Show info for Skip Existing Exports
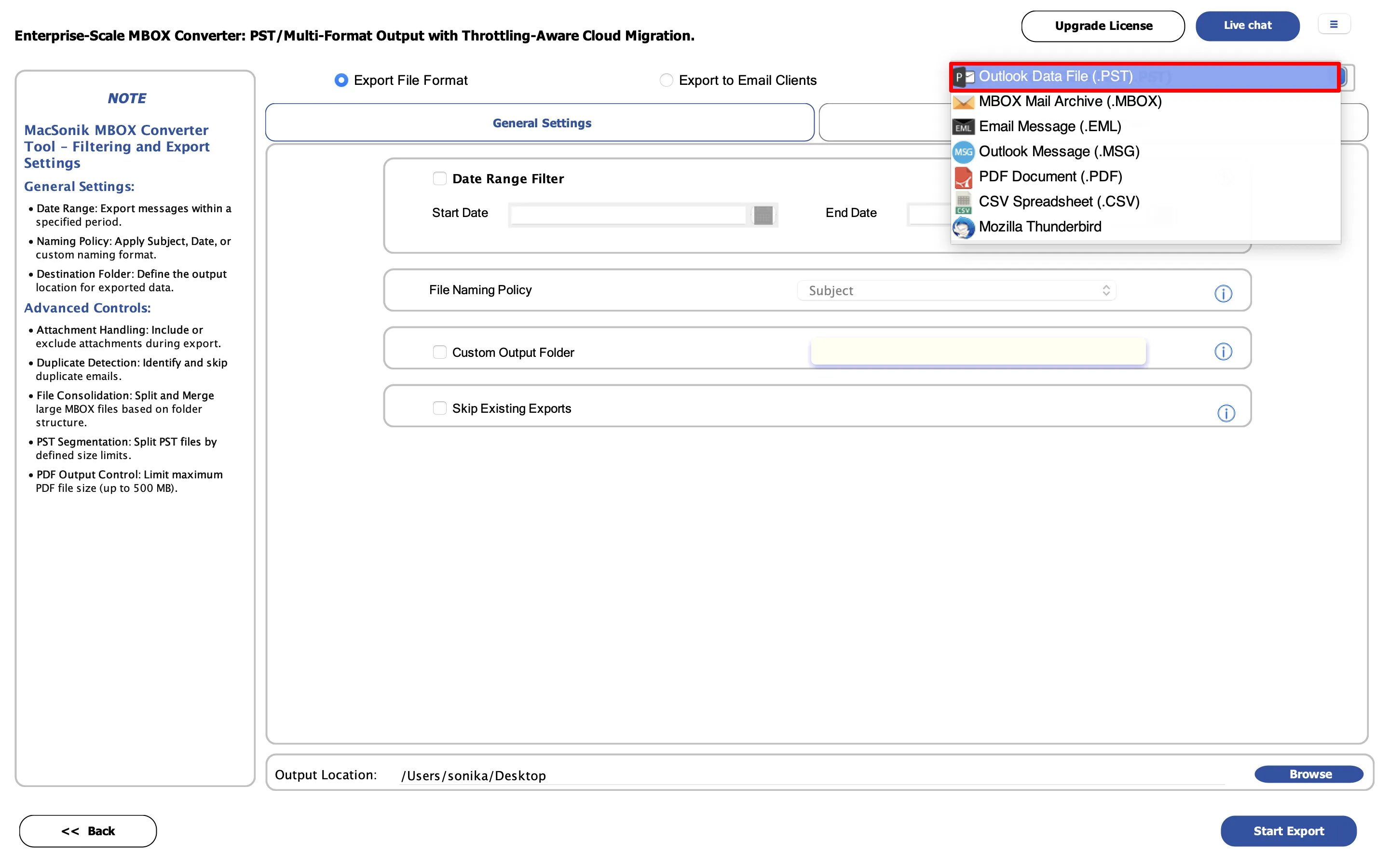 (x=1226, y=413)
